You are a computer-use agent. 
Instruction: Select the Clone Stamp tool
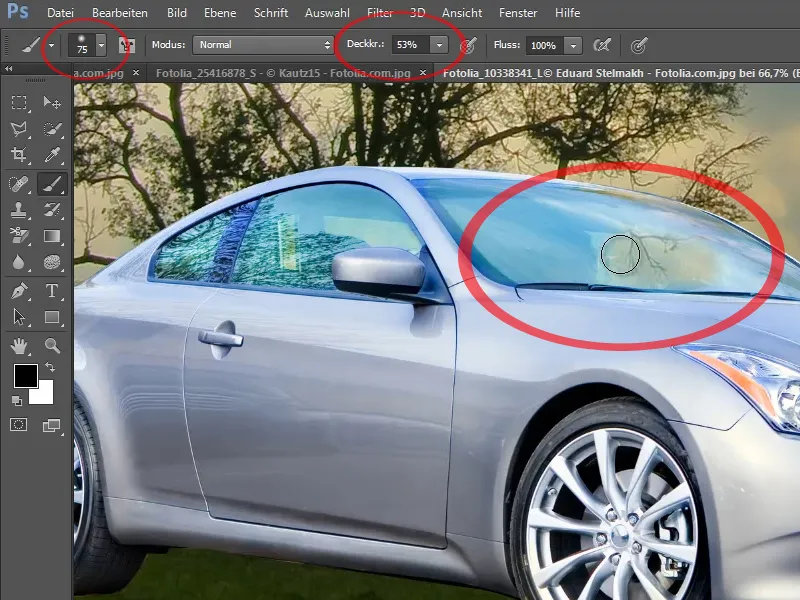[x=19, y=210]
